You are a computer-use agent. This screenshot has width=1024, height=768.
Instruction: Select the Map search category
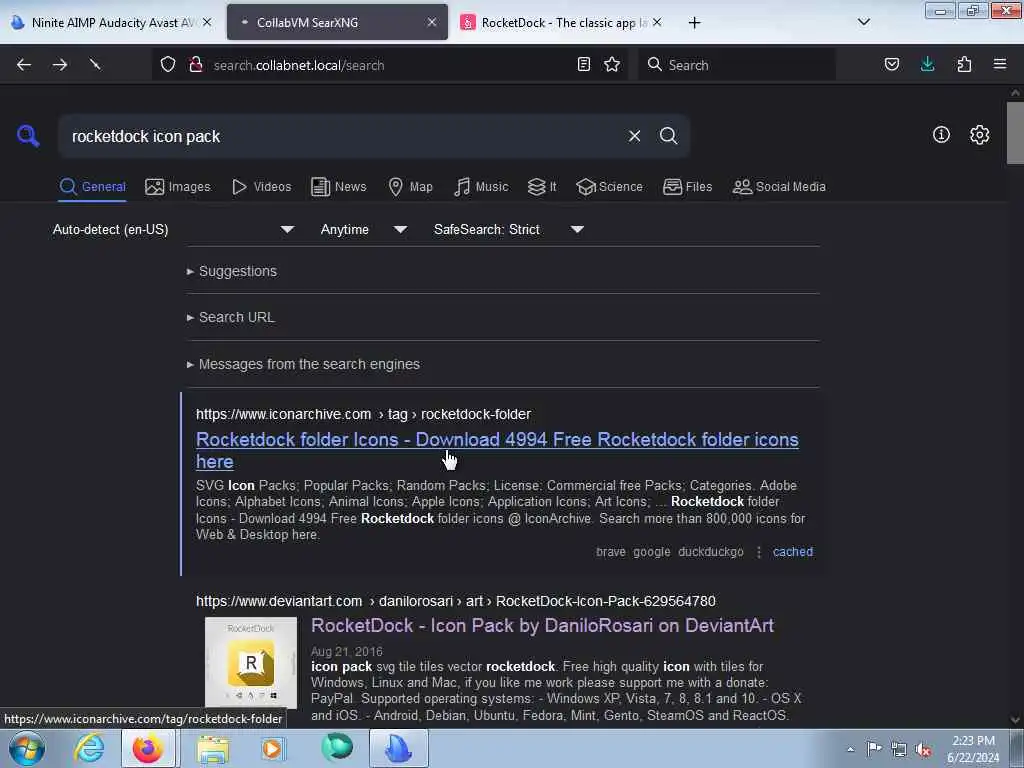pos(410,187)
